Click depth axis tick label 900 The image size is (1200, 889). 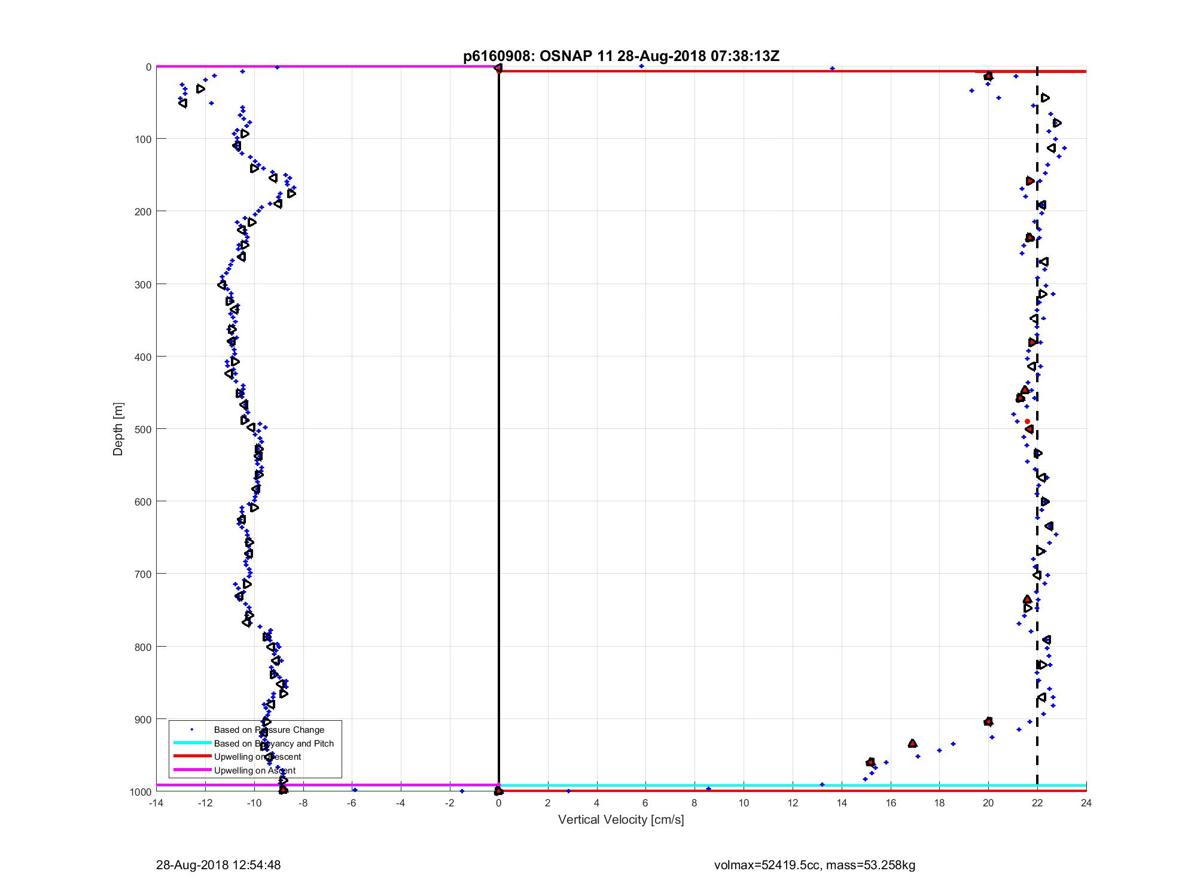(x=141, y=719)
